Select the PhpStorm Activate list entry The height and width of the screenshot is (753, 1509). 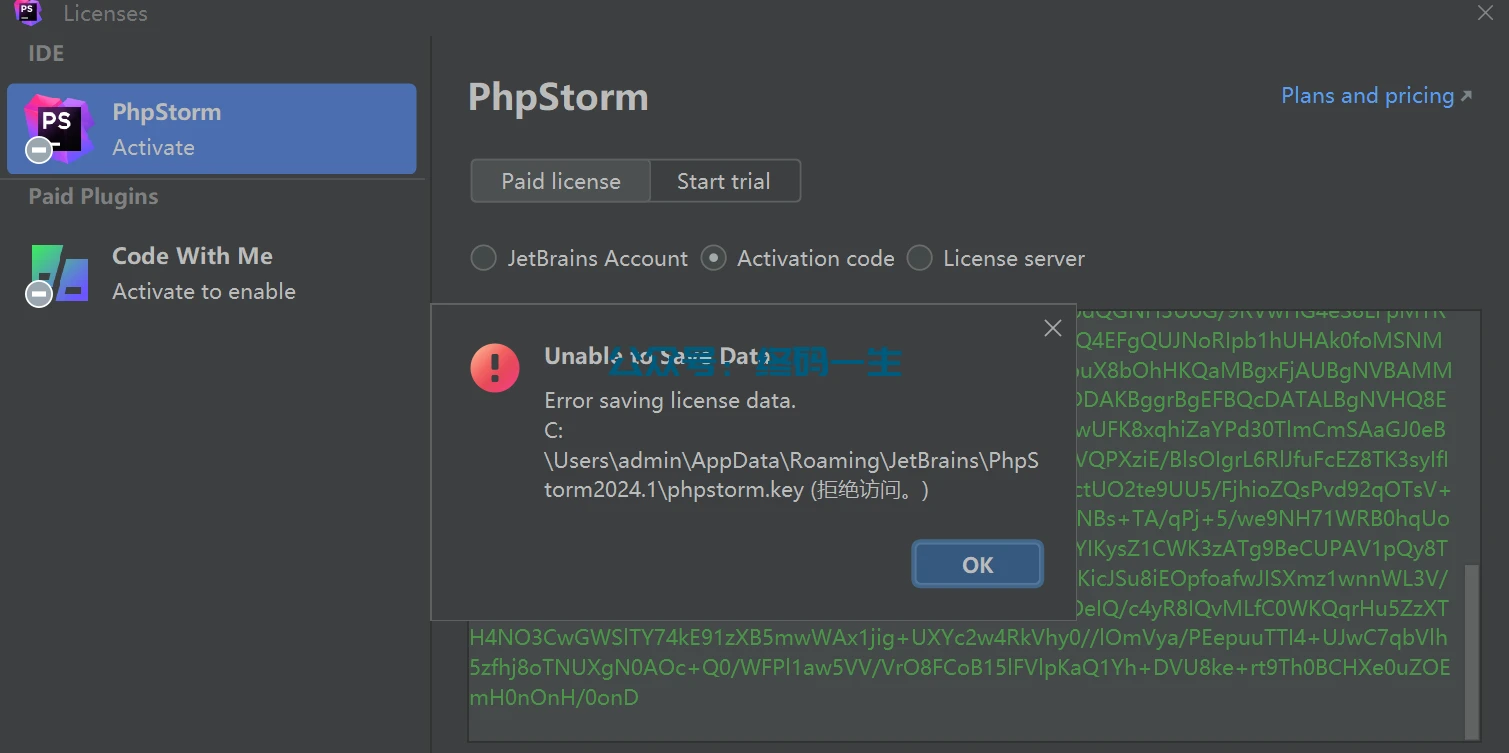coord(211,129)
